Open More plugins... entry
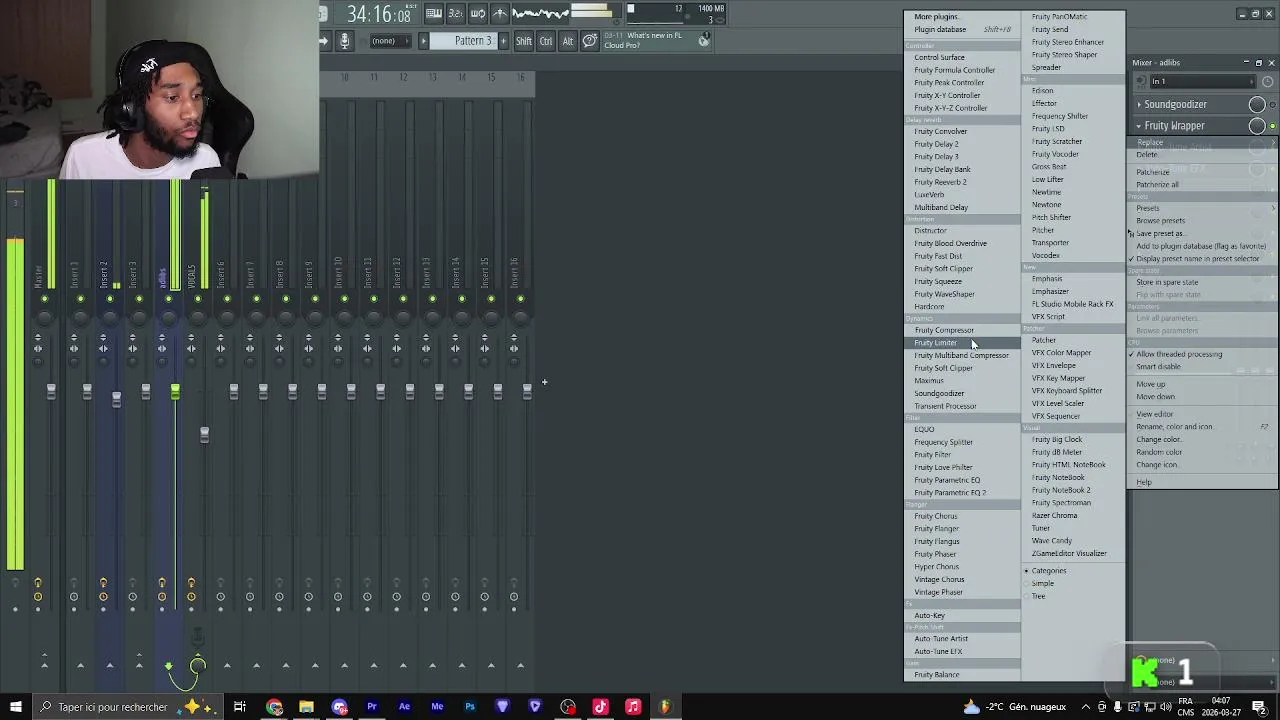The height and width of the screenshot is (720, 1280). [962, 16]
